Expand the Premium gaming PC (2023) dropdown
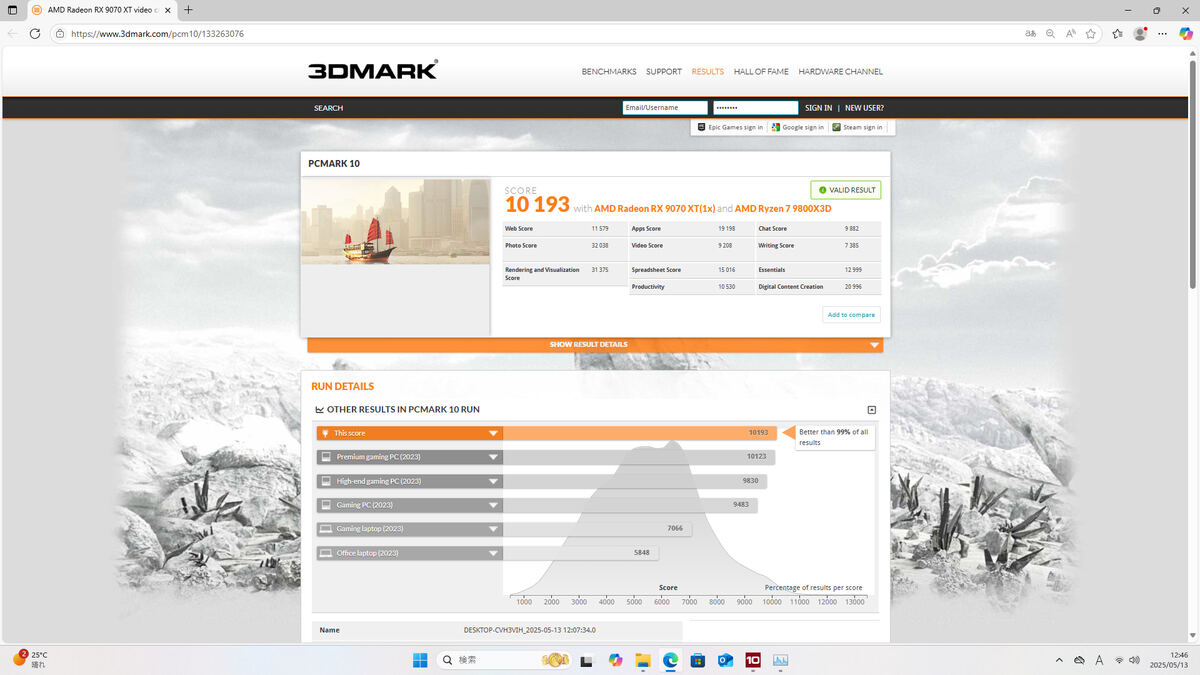This screenshot has width=1200, height=675. (493, 457)
